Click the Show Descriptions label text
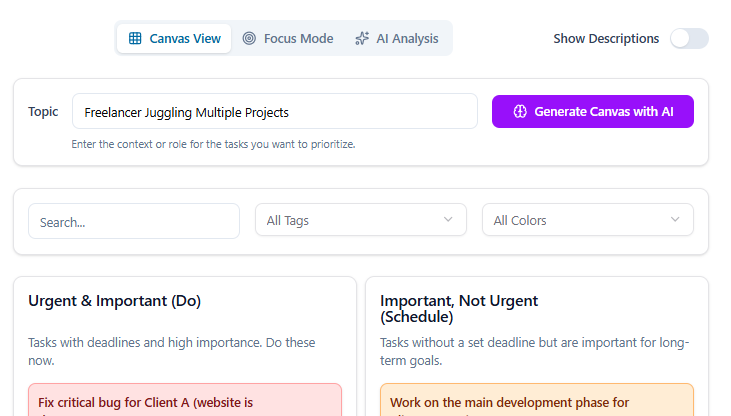Screen dimensions: 731x416 (x=606, y=39)
